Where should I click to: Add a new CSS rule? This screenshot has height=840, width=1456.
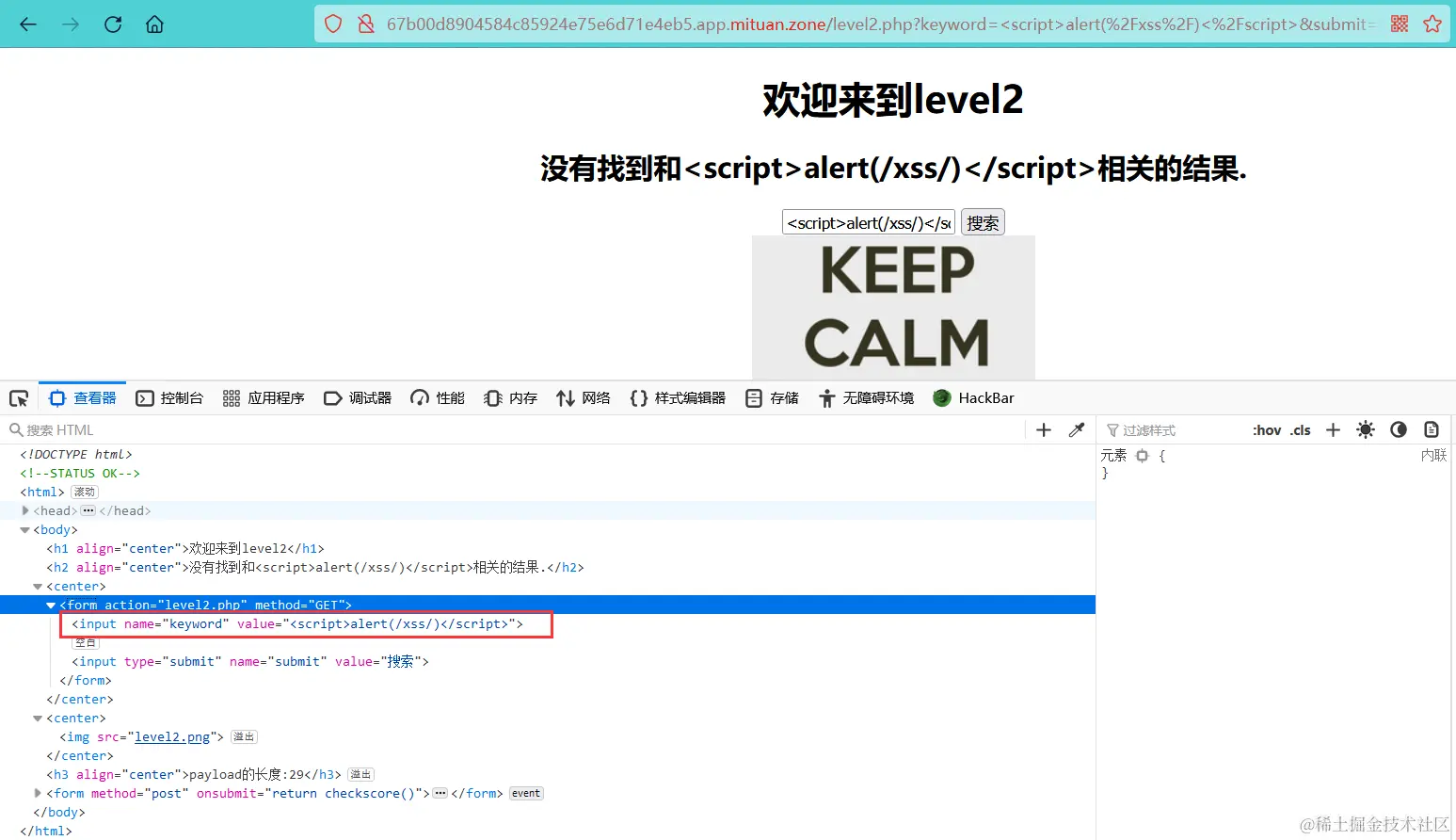pyautogui.click(x=1333, y=429)
